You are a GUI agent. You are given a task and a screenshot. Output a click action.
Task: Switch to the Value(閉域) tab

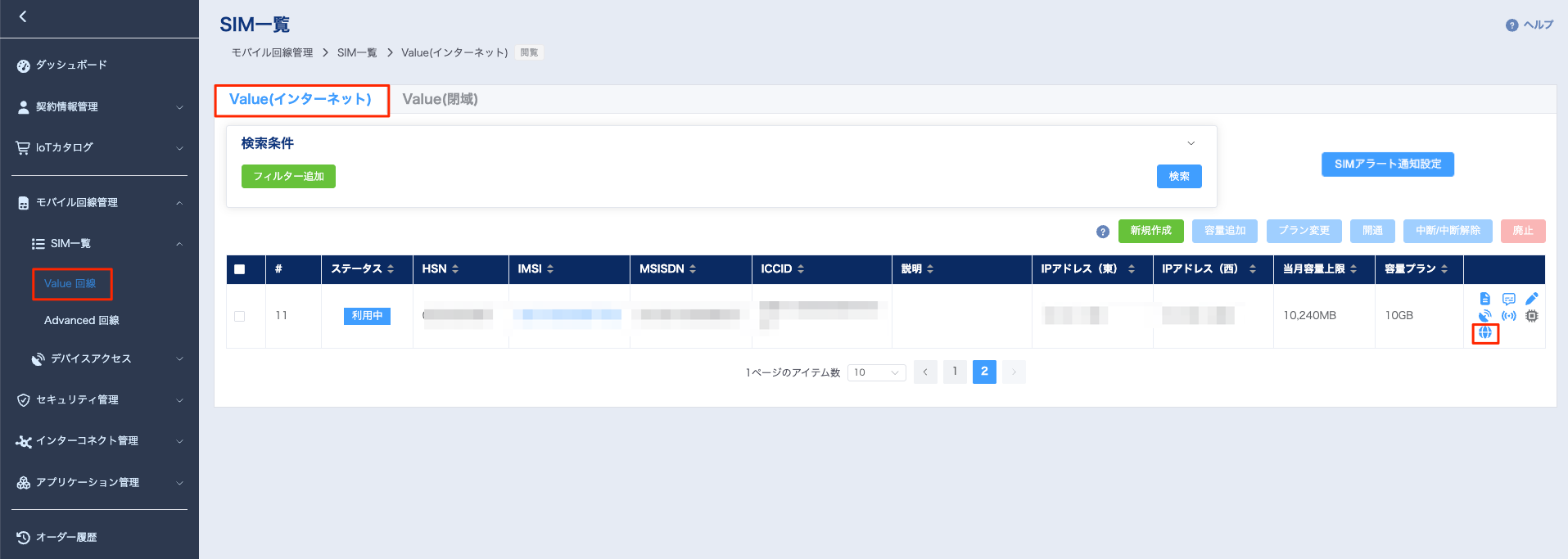(441, 99)
